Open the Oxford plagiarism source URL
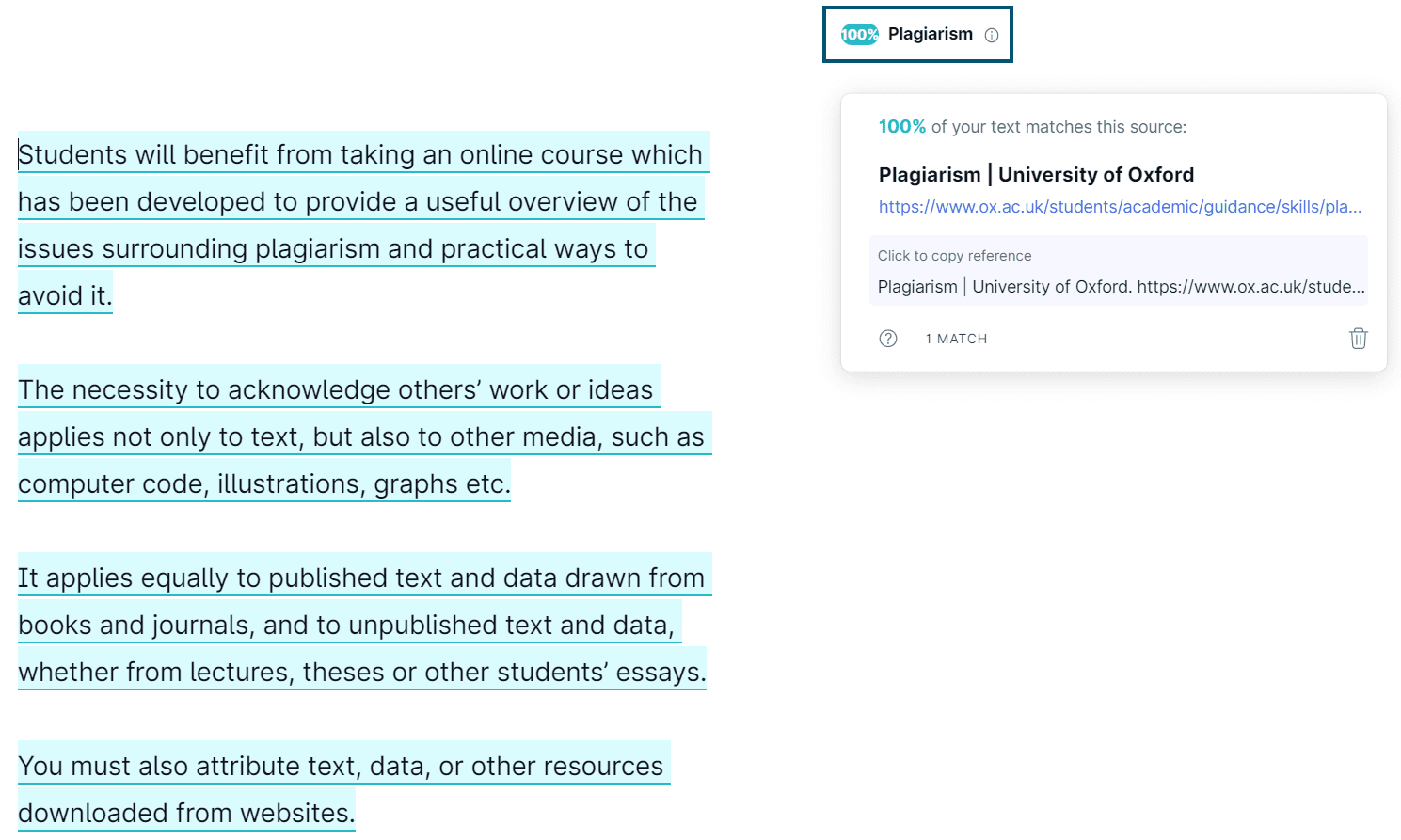Screen dimensions: 1401x840 click(1119, 206)
